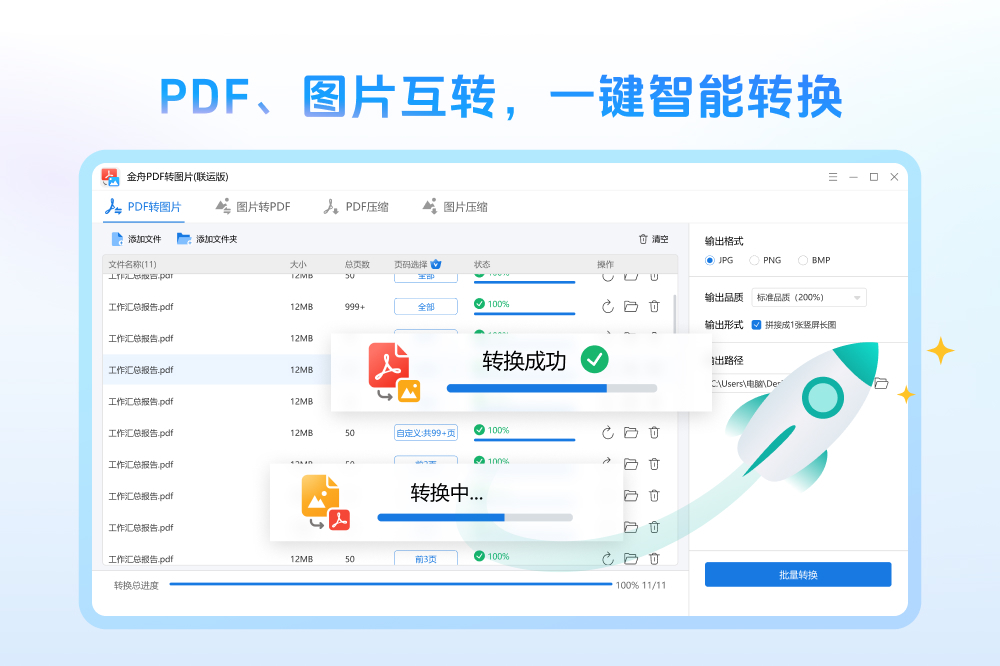Delete the last row with 前3页

pyautogui.click(x=654, y=559)
